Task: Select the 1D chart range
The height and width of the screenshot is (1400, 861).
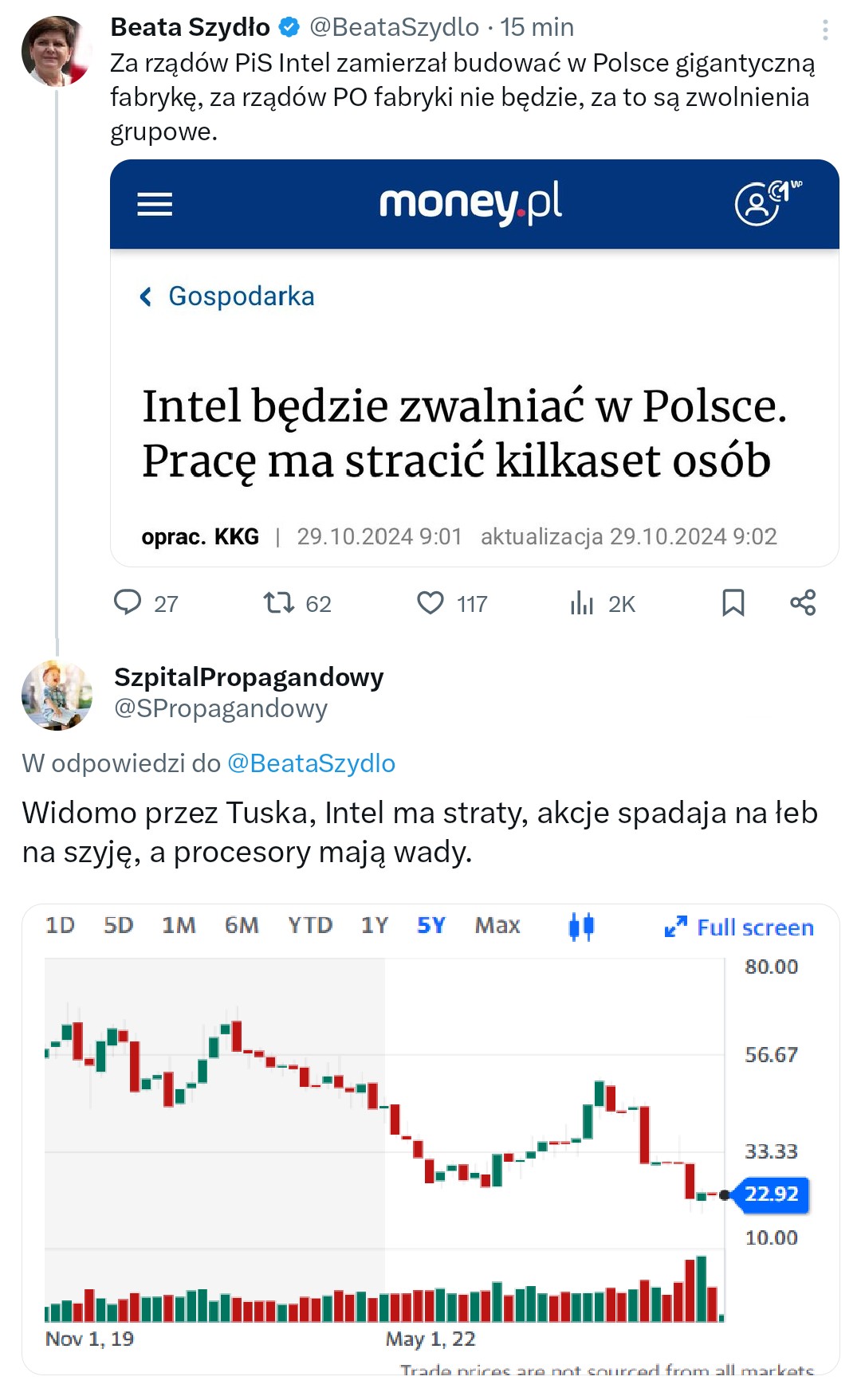Action: (x=60, y=925)
